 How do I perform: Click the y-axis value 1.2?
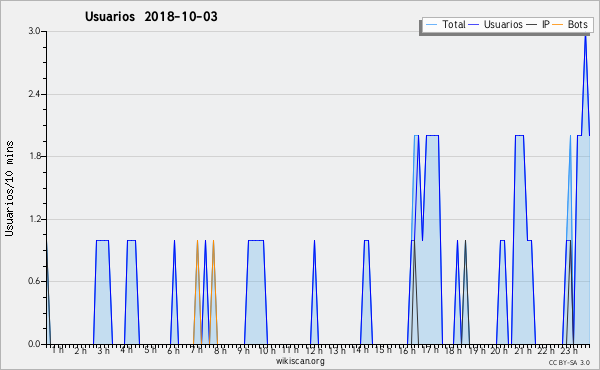pyautogui.click(x=34, y=219)
